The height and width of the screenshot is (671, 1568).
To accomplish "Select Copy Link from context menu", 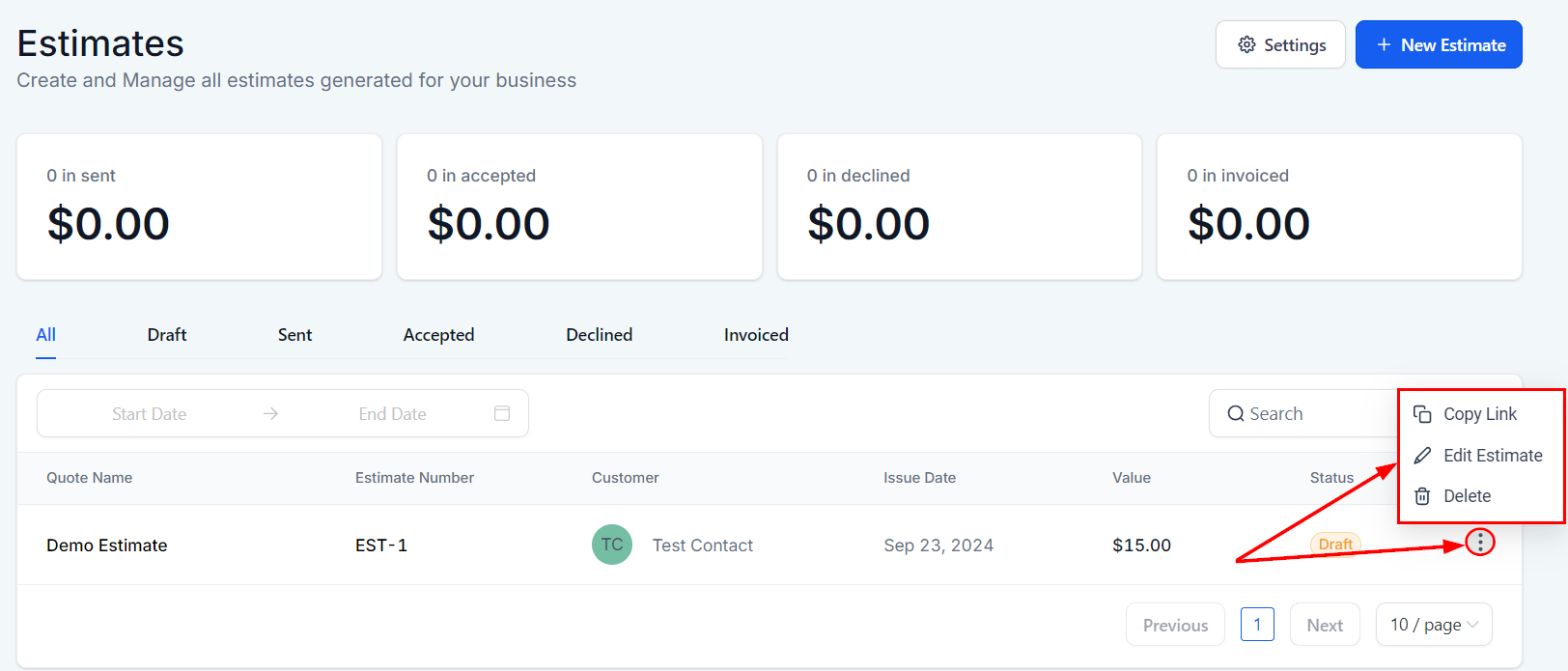I will (x=1480, y=414).
